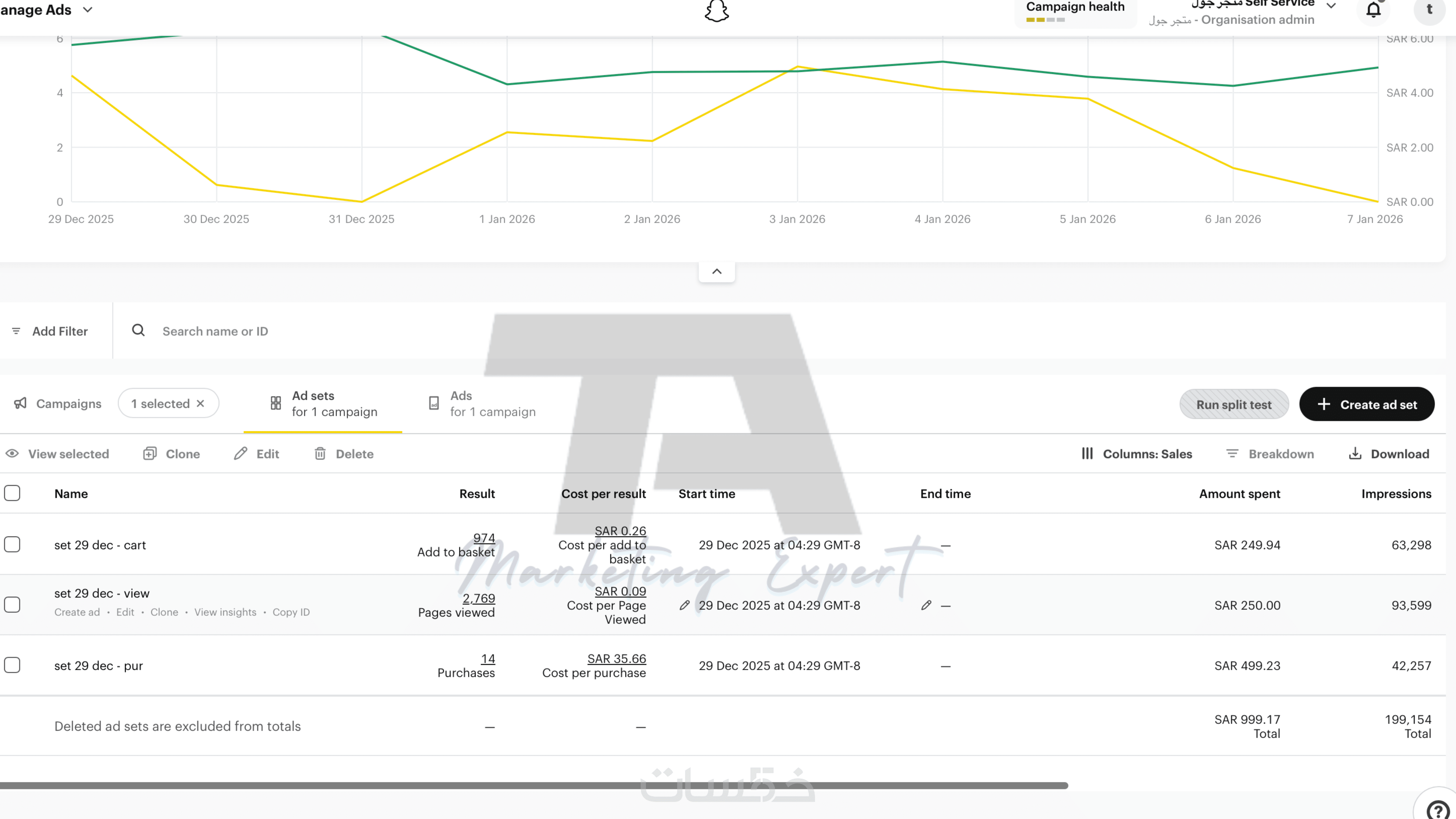1456x819 pixels.
Task: Open the Breakdown options
Action: 1270,454
